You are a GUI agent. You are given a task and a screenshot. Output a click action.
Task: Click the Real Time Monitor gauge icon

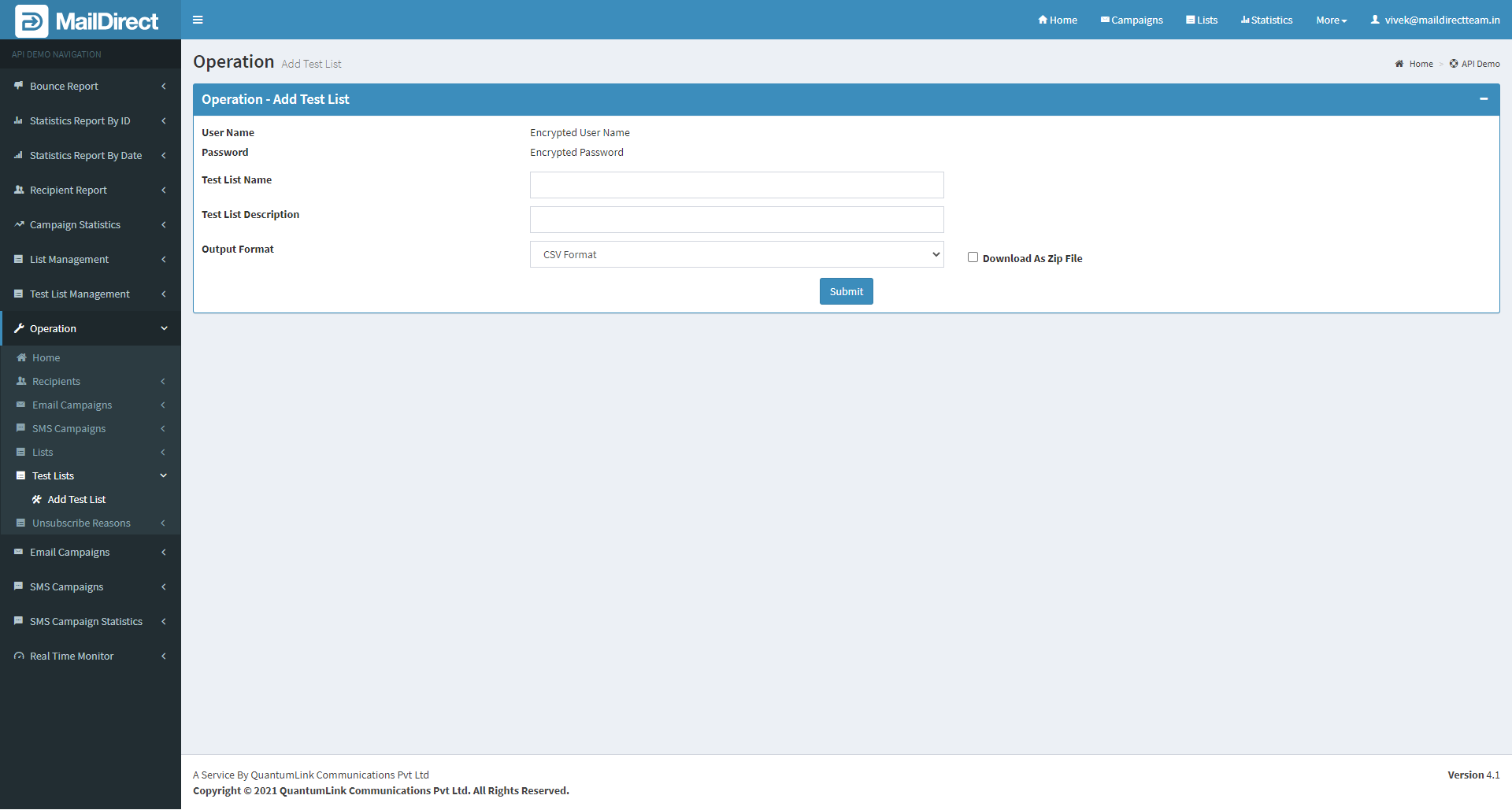click(19, 656)
